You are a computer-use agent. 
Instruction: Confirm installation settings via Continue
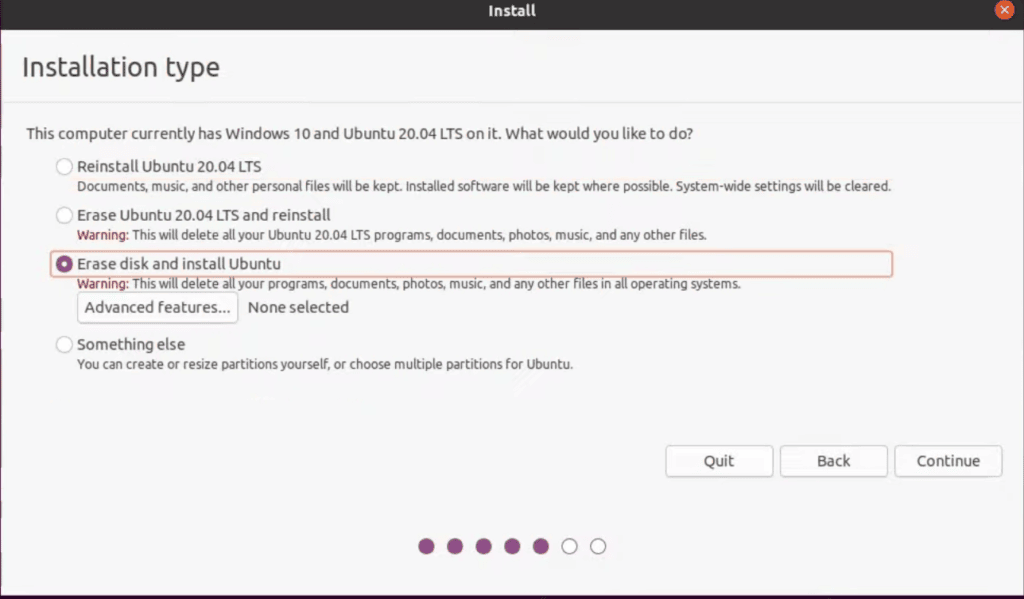pos(947,461)
